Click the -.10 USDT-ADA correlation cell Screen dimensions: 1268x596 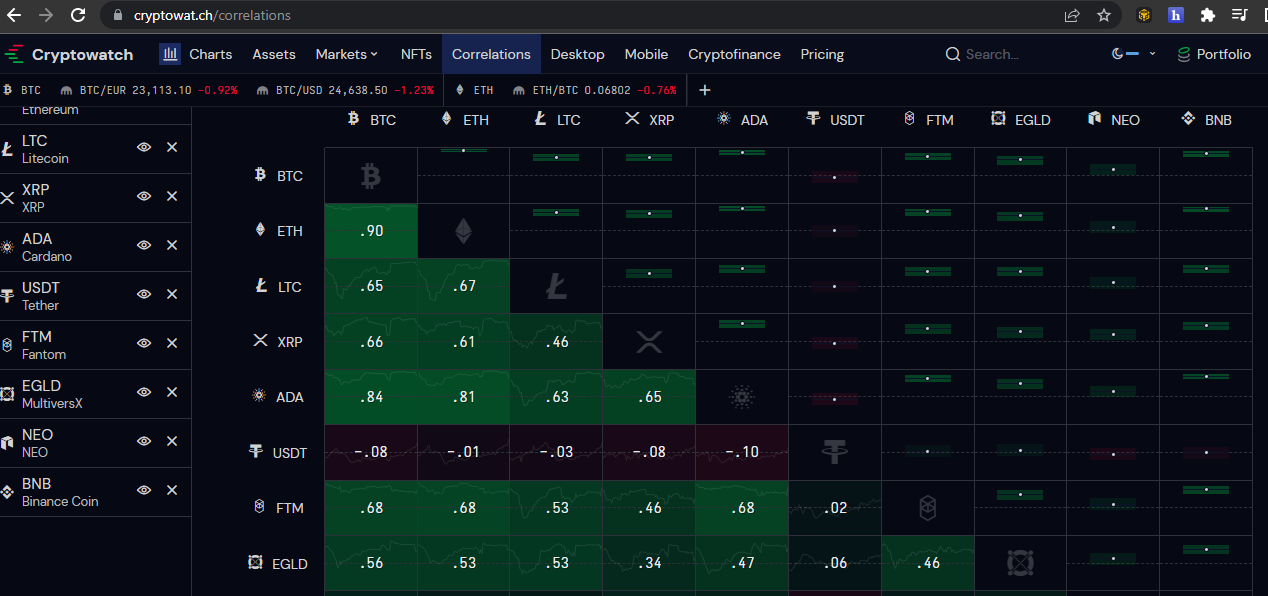(x=742, y=453)
